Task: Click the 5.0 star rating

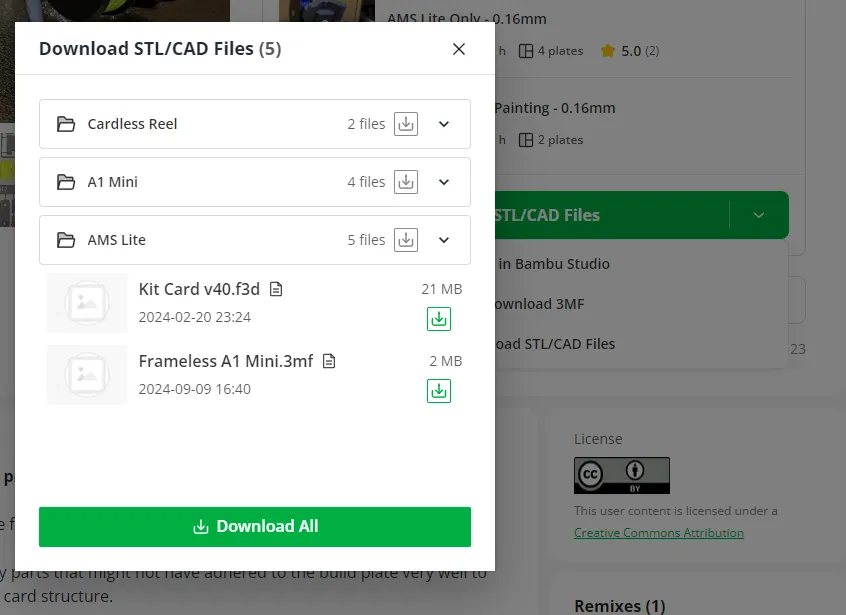Action: [630, 51]
